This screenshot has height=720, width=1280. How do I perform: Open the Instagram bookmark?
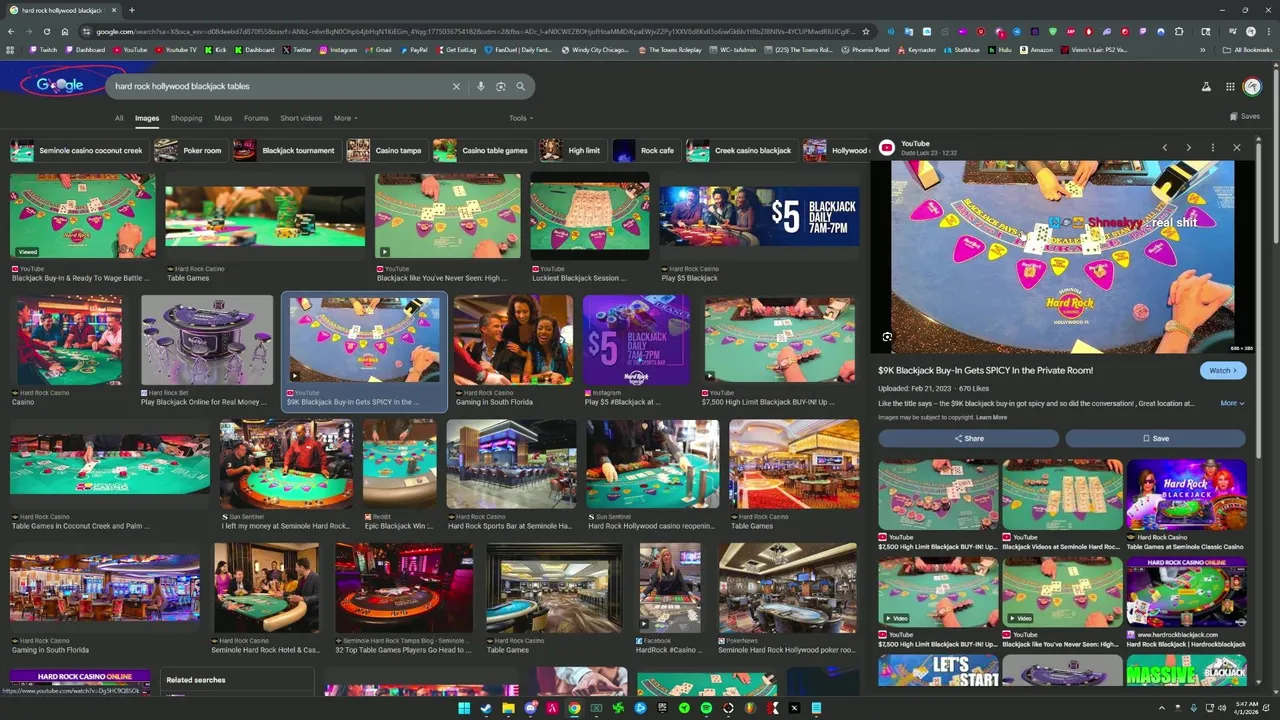[338, 49]
